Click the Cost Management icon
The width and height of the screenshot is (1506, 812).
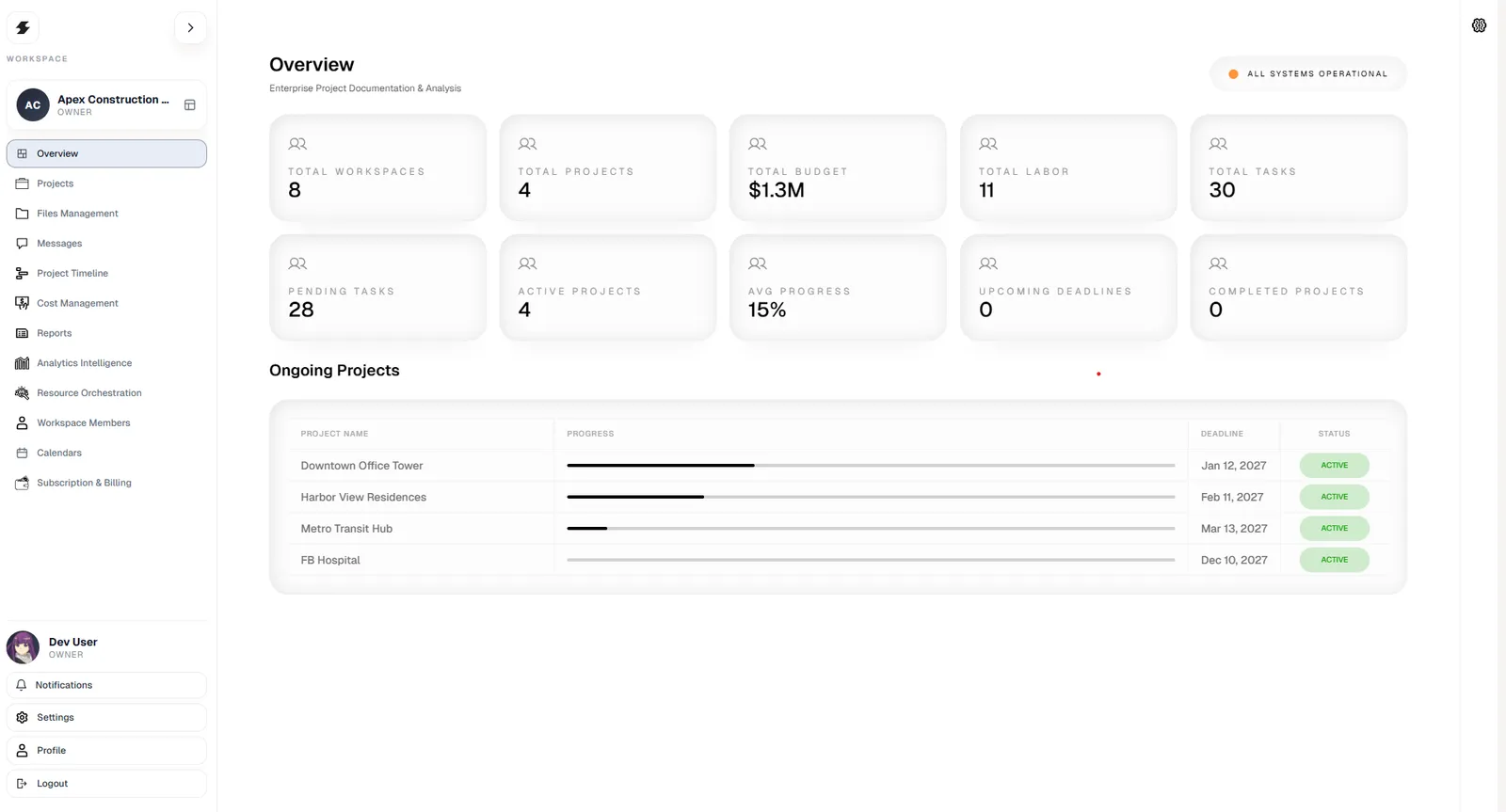(x=22, y=303)
